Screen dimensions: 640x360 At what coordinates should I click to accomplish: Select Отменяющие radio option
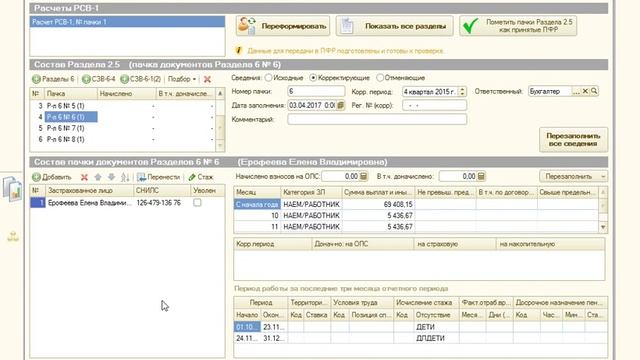[x=380, y=78]
